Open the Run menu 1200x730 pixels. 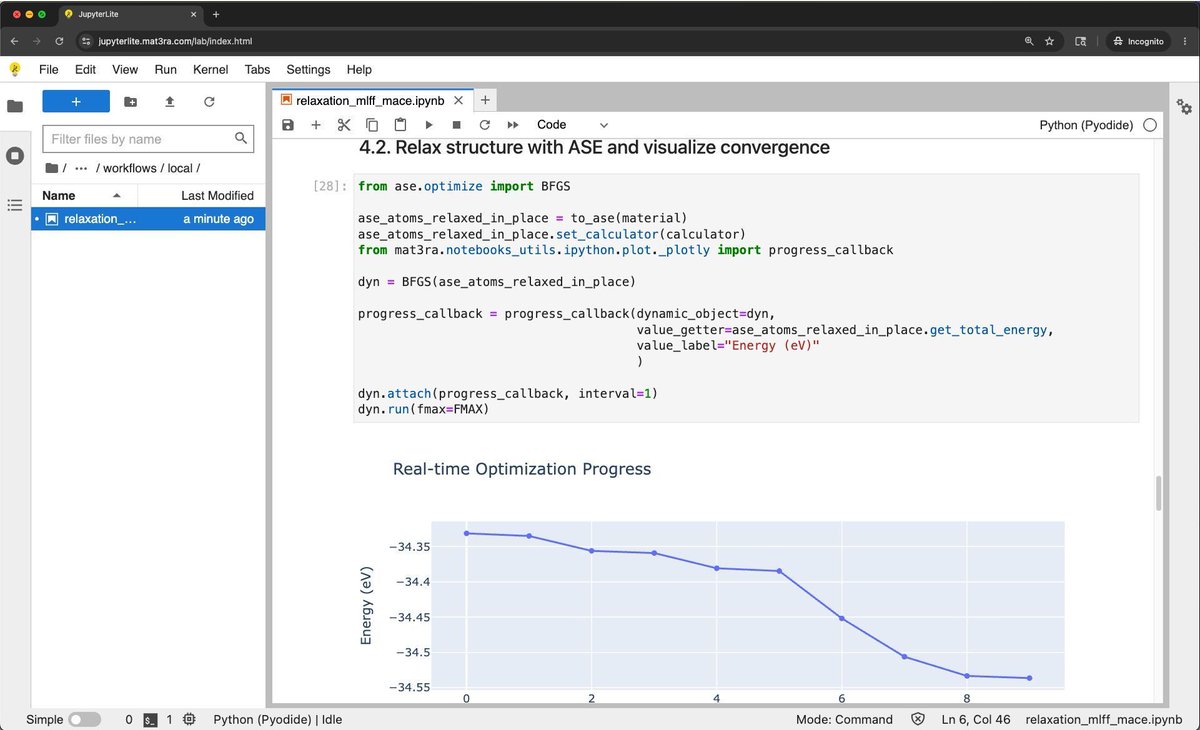pyautogui.click(x=165, y=70)
